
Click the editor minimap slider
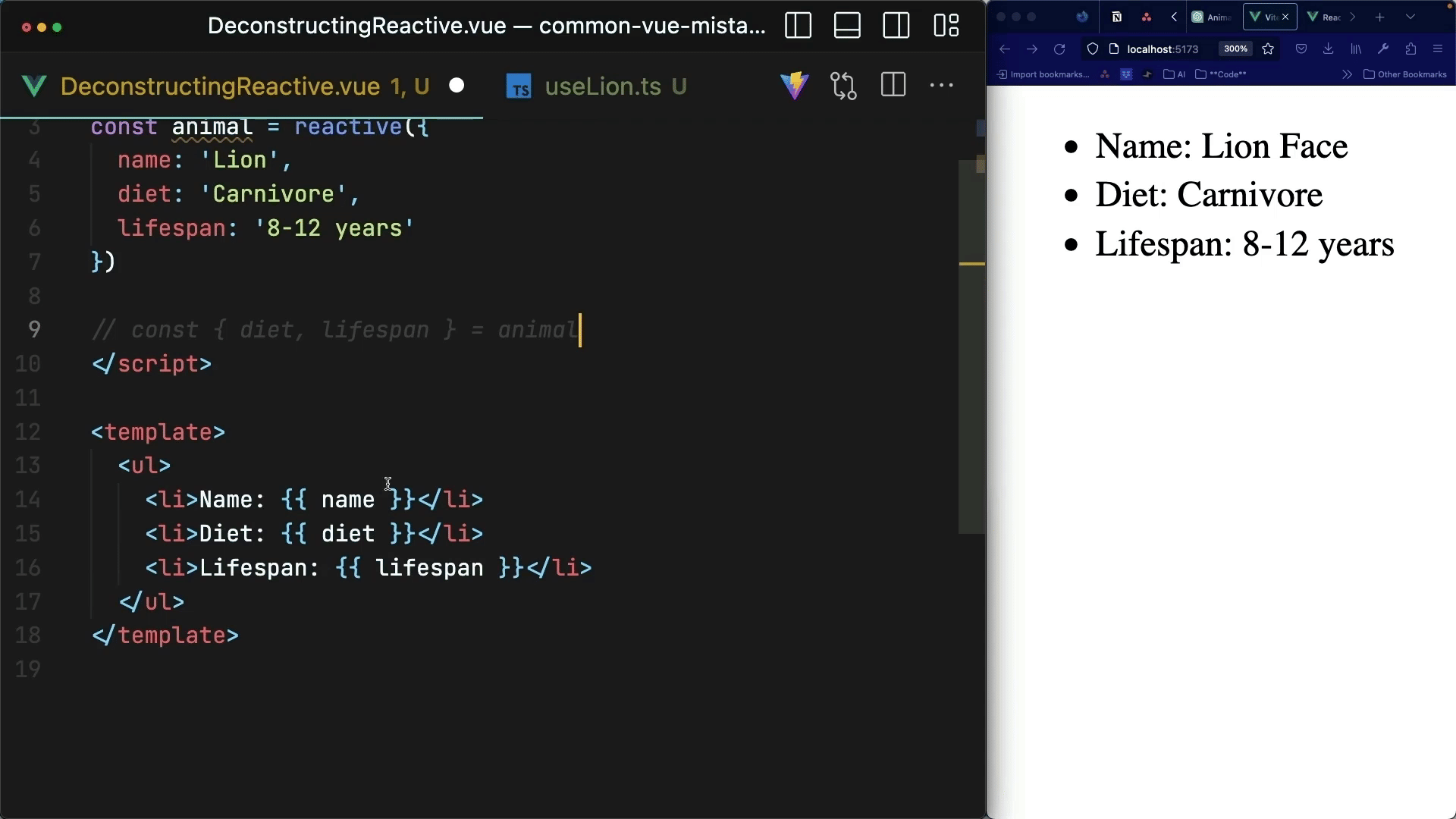pos(971,347)
